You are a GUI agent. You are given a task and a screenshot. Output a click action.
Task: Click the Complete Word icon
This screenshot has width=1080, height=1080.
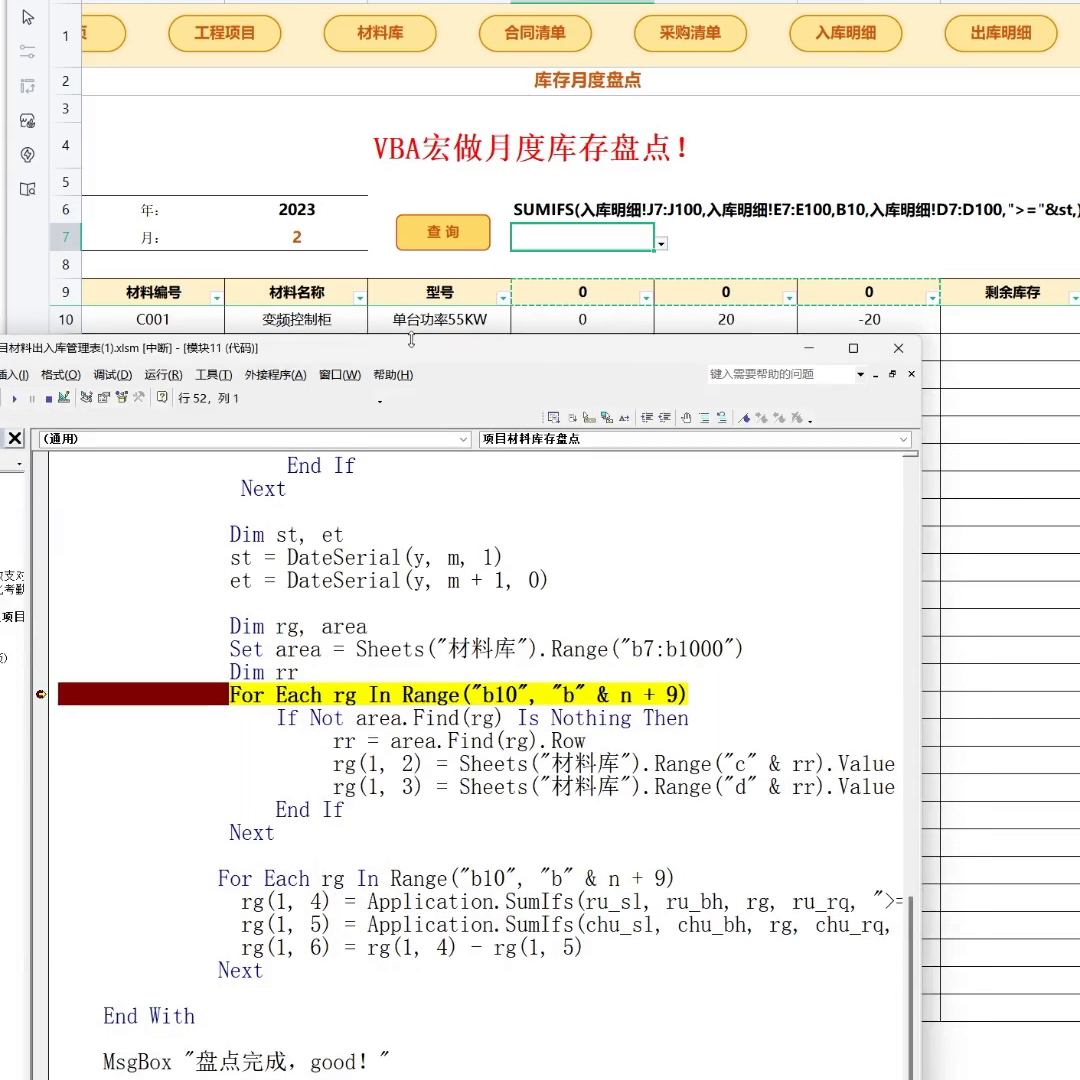(624, 417)
